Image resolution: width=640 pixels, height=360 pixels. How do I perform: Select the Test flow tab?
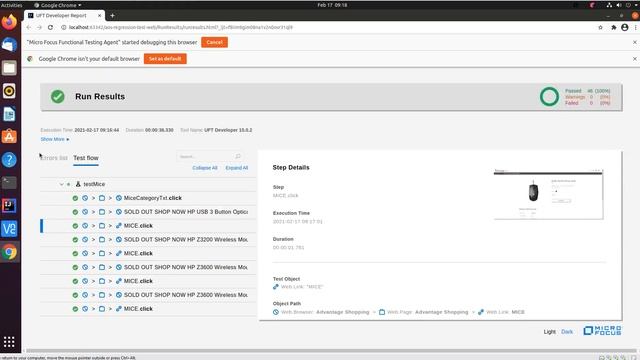coord(86,158)
